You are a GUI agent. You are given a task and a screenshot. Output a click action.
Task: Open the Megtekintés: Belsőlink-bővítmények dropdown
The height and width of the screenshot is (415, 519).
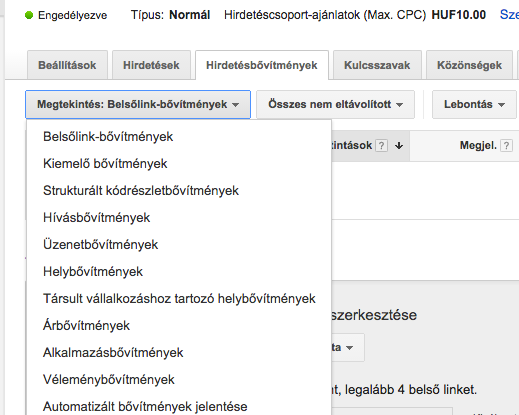(x=138, y=104)
